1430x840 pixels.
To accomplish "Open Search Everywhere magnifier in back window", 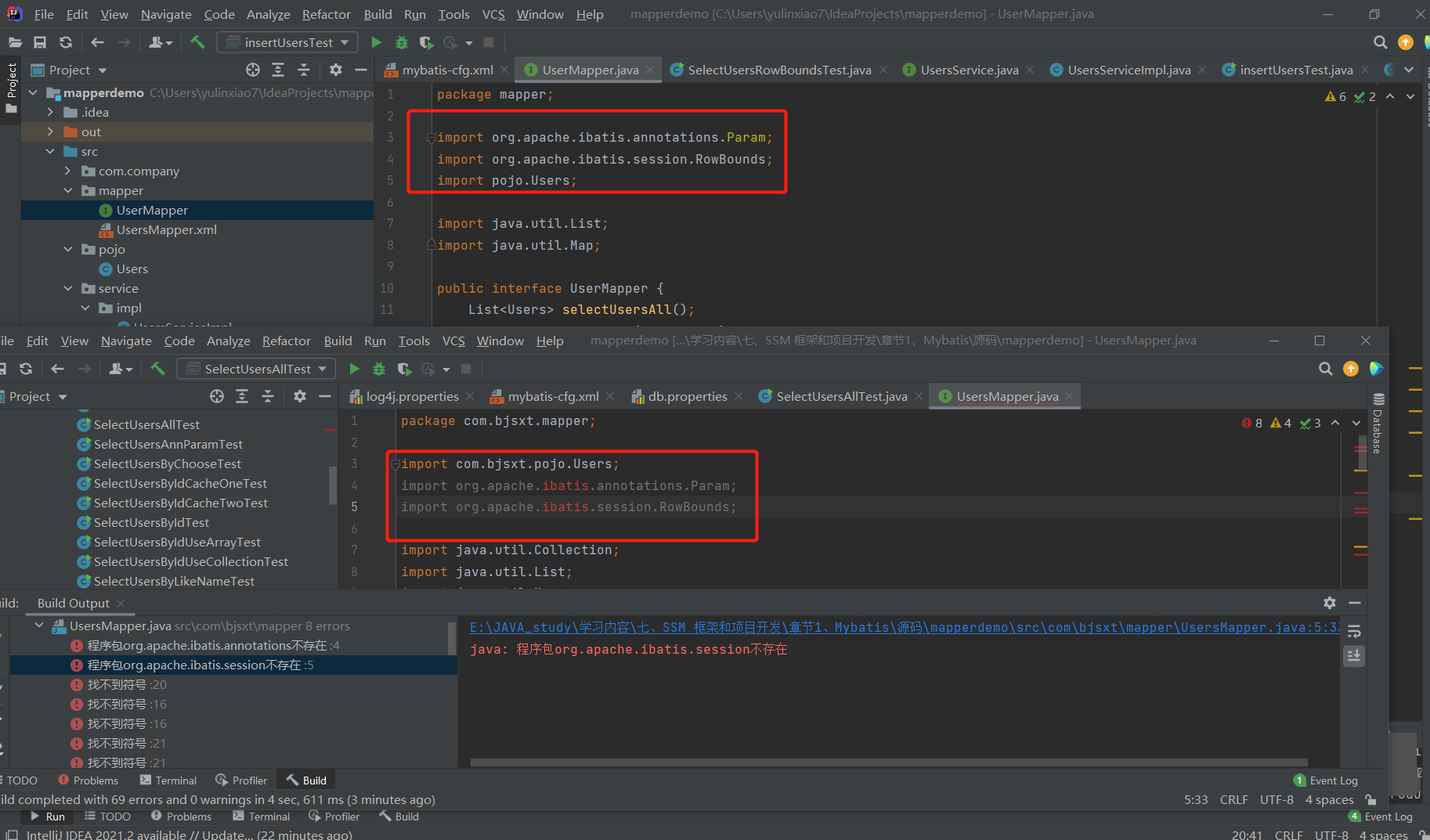I will [x=1380, y=42].
